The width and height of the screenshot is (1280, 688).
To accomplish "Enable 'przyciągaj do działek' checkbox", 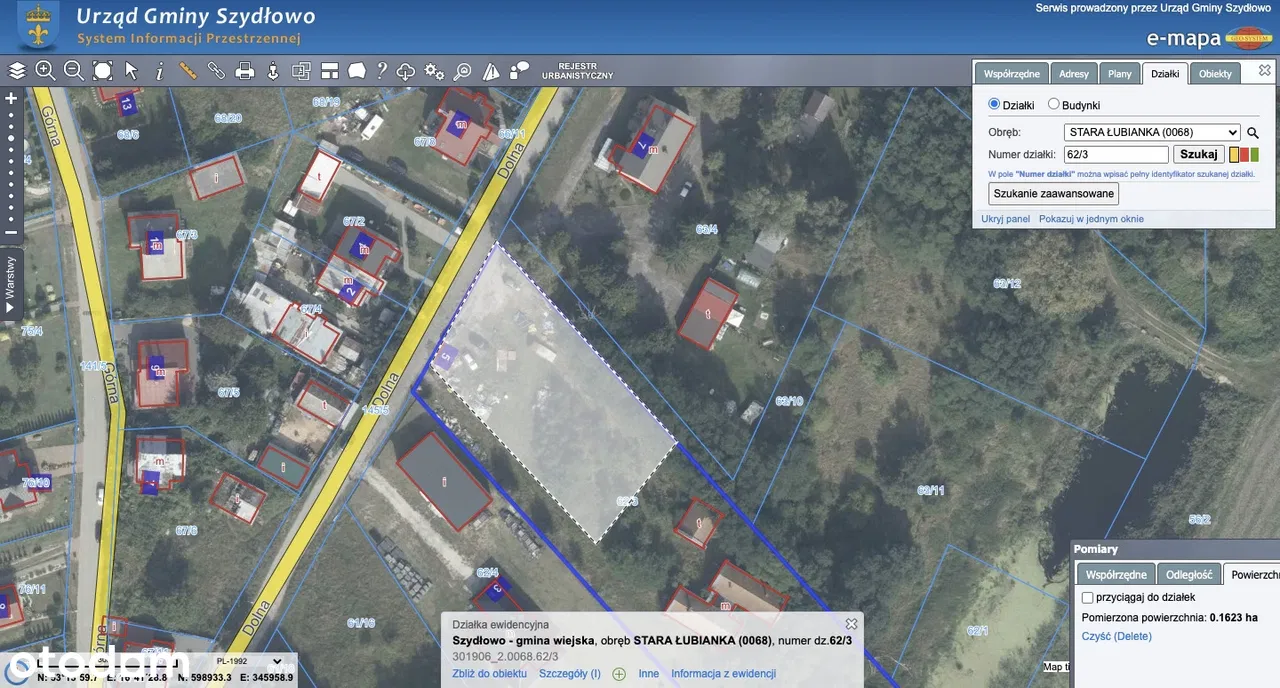I will click(x=1088, y=597).
